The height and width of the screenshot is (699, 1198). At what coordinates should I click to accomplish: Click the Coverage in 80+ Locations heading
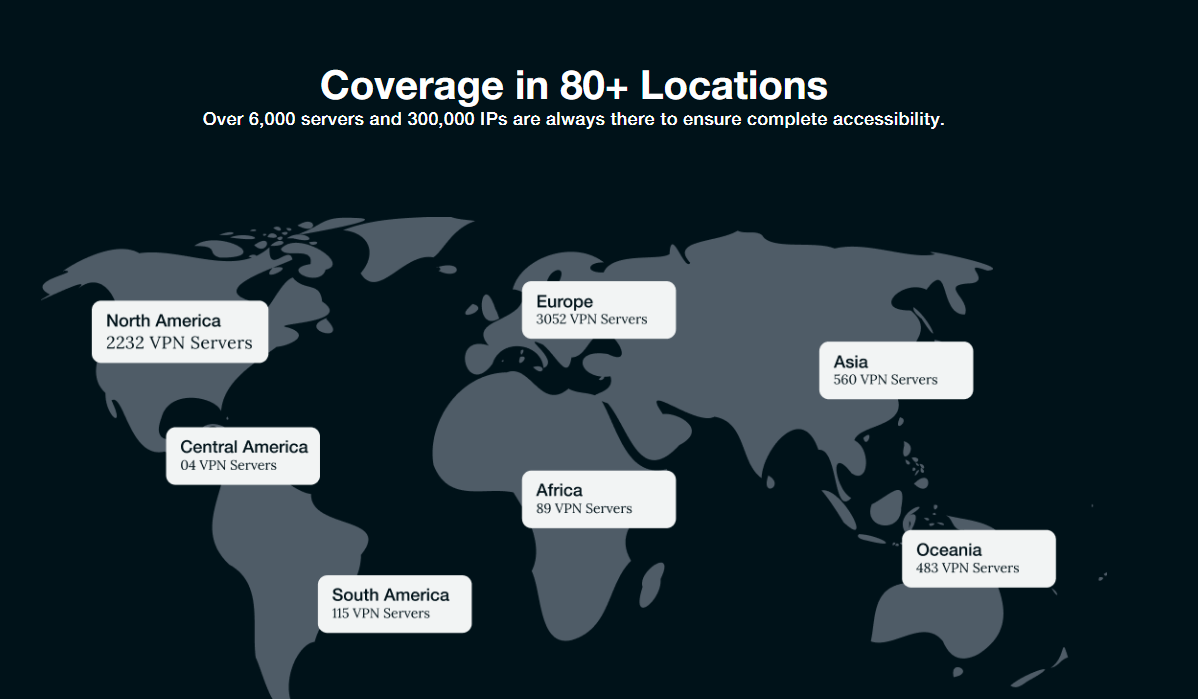(x=574, y=85)
